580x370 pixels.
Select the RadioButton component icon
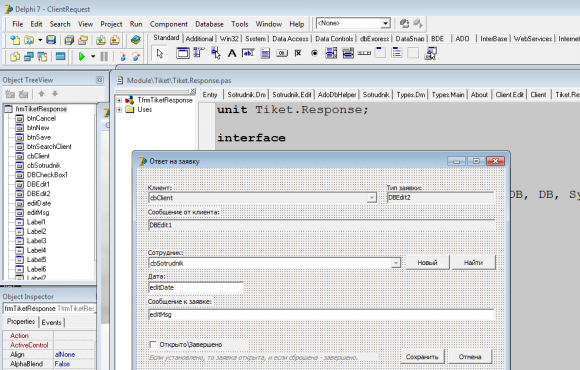[x=314, y=53]
